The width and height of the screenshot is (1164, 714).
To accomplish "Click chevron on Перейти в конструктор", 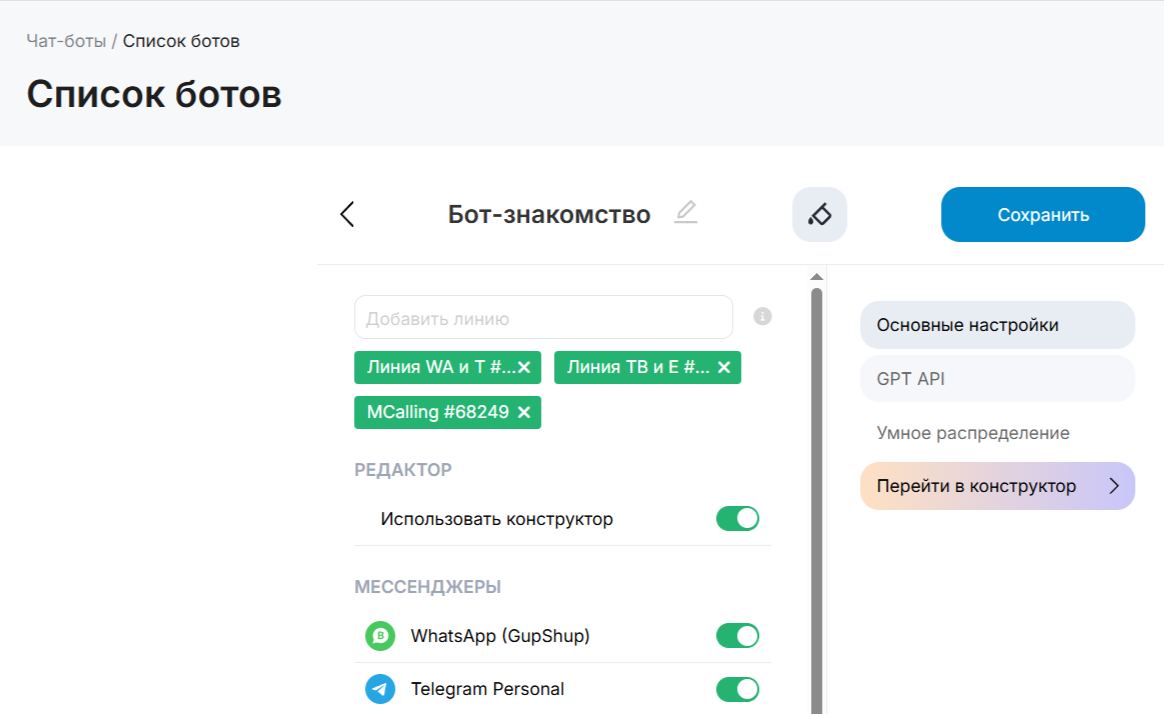I will click(1114, 486).
